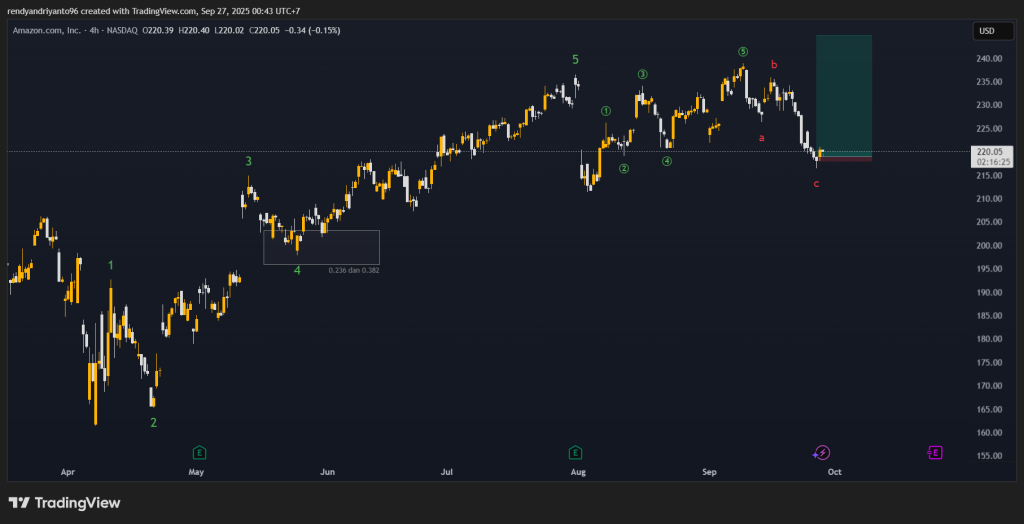The width and height of the screenshot is (1024, 524).
Task: Click the Jul label on time axis
Action: (x=447, y=470)
